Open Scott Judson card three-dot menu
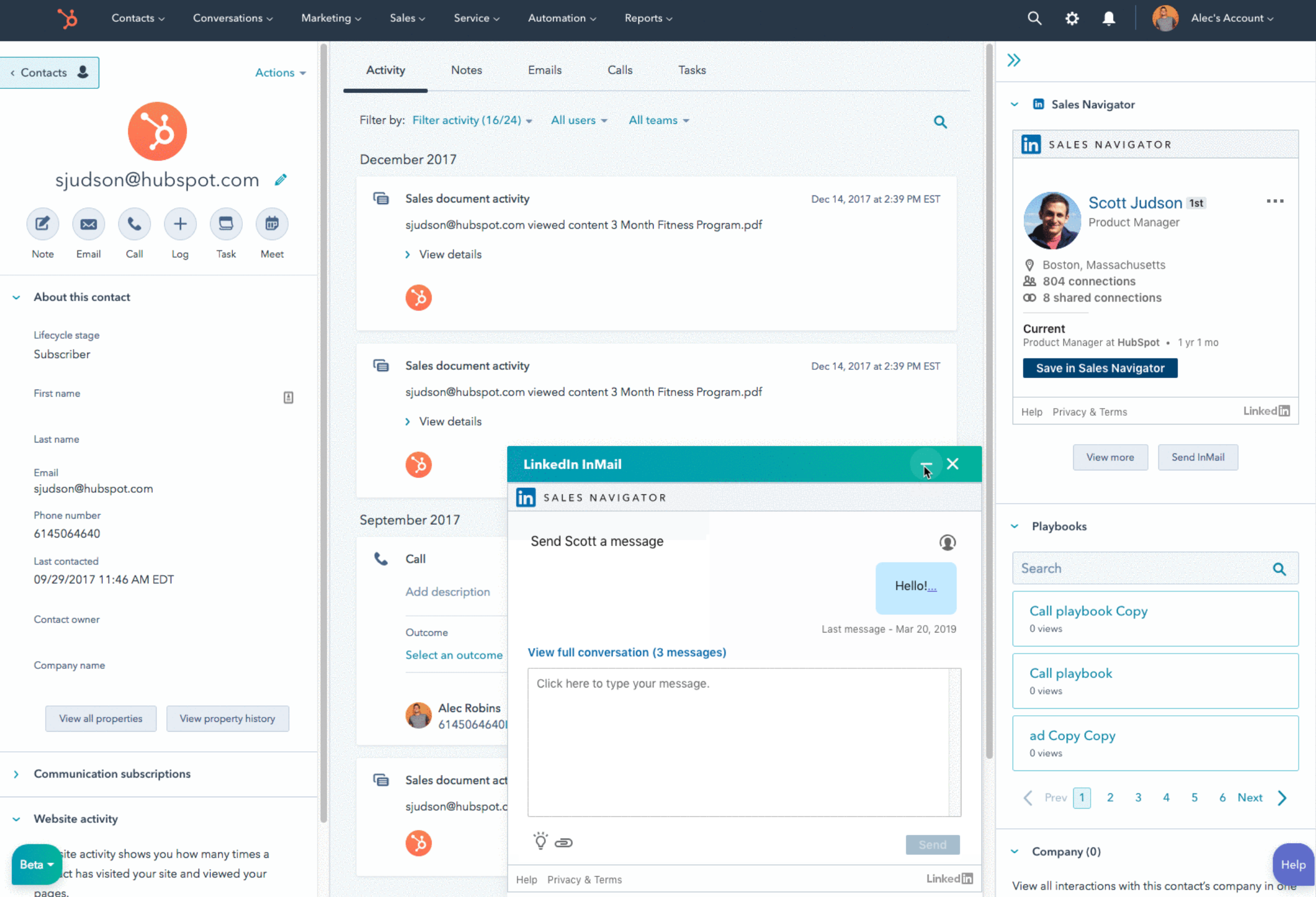 click(1275, 201)
